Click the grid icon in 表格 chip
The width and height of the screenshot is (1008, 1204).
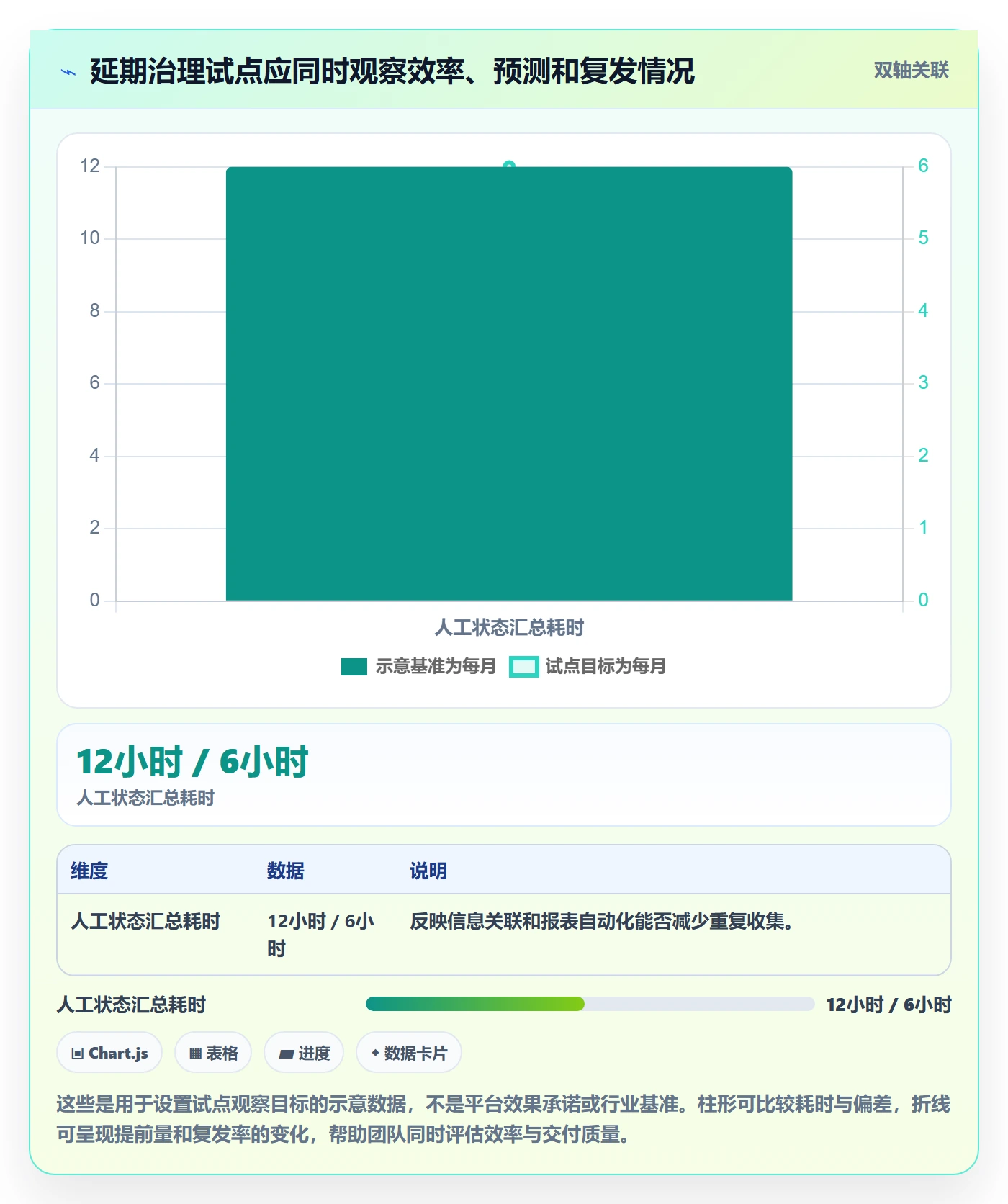coord(195,1053)
